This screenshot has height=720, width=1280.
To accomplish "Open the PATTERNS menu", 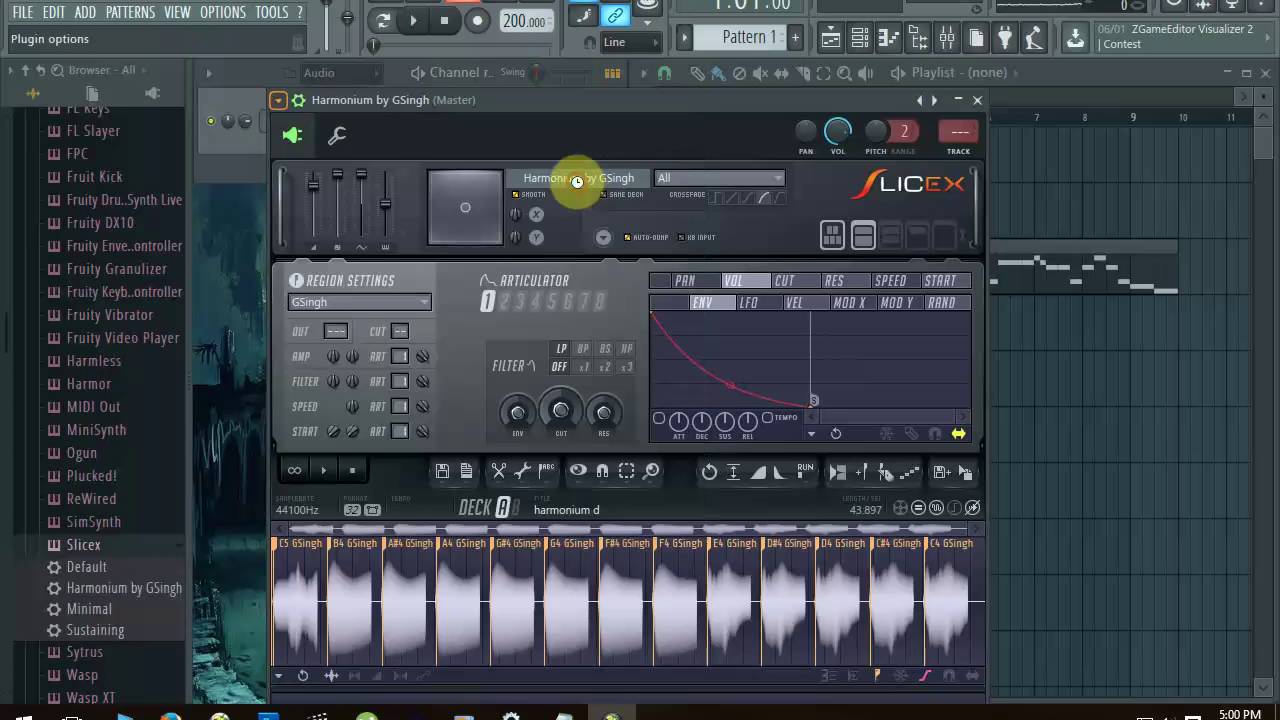I will click(130, 12).
